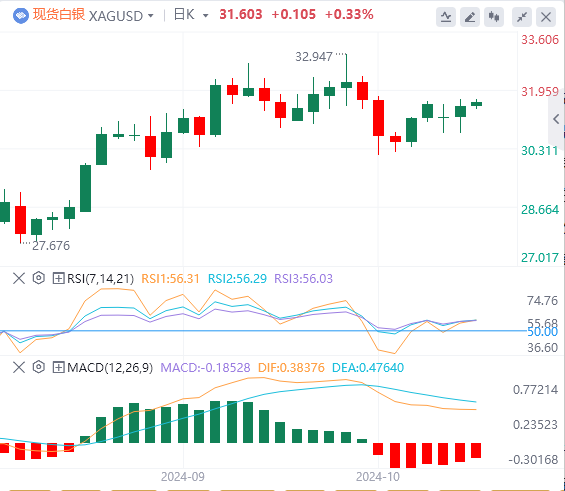Close the chart with the X button
565x491 pixels.
pyautogui.click(x=546, y=17)
